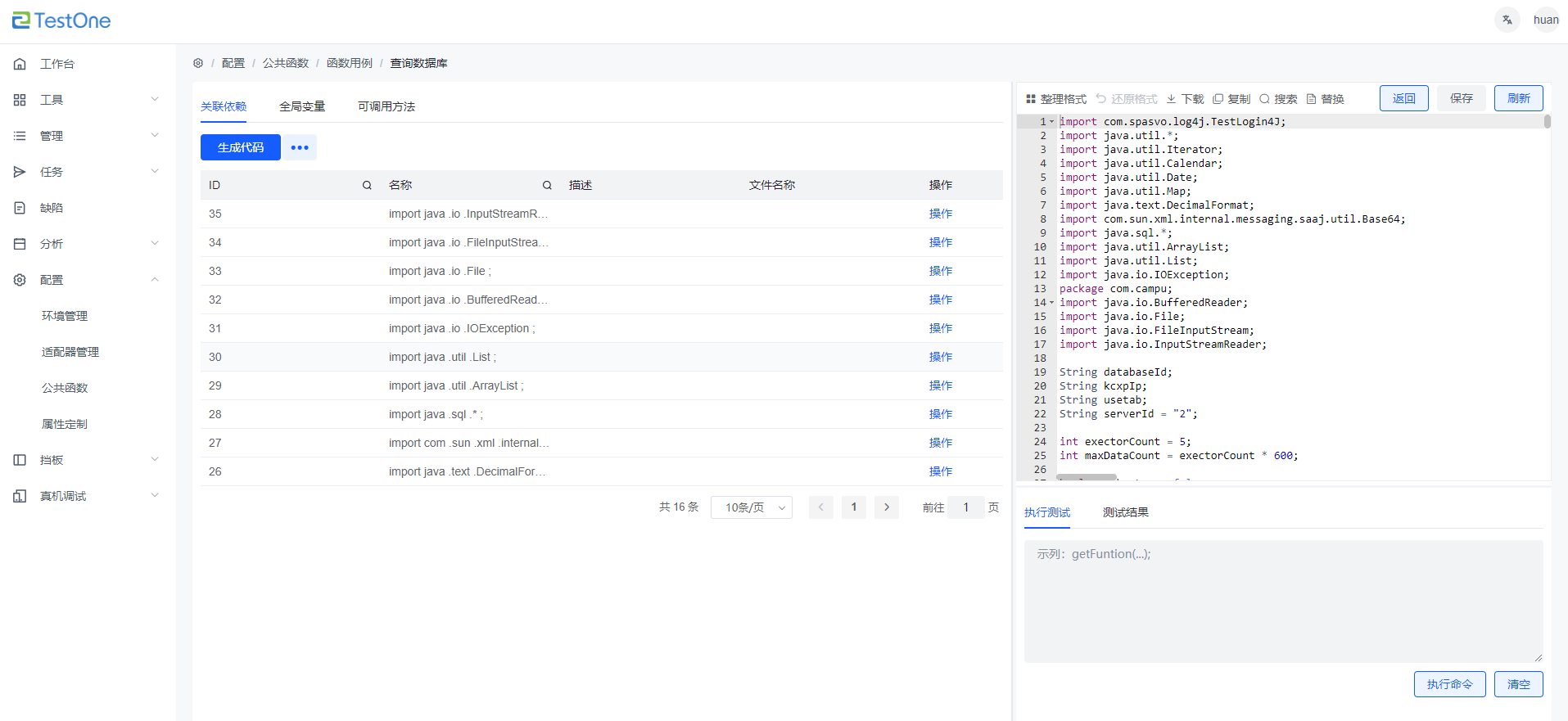Screen dimensions: 1568x721
Task: Click the 任务 play arrow icon
Action: click(x=20, y=172)
